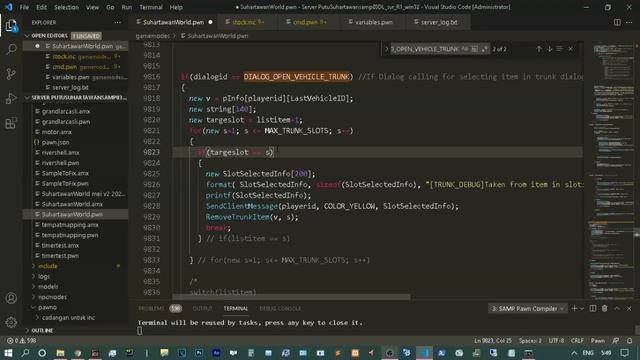Go to next find match
The height and width of the screenshot is (360, 640).
click(549, 49)
